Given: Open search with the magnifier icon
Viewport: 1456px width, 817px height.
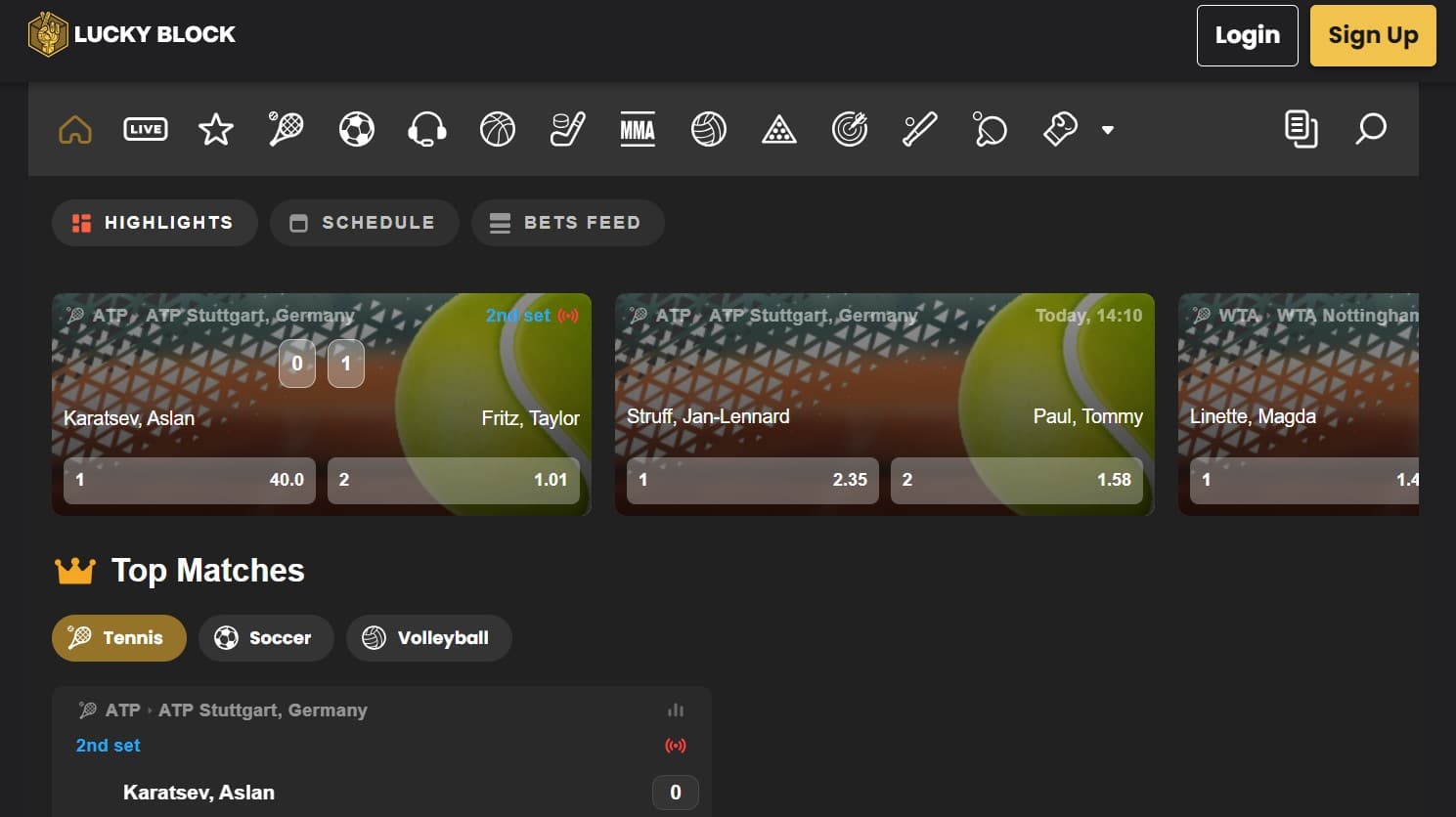Looking at the screenshot, I should 1371,129.
